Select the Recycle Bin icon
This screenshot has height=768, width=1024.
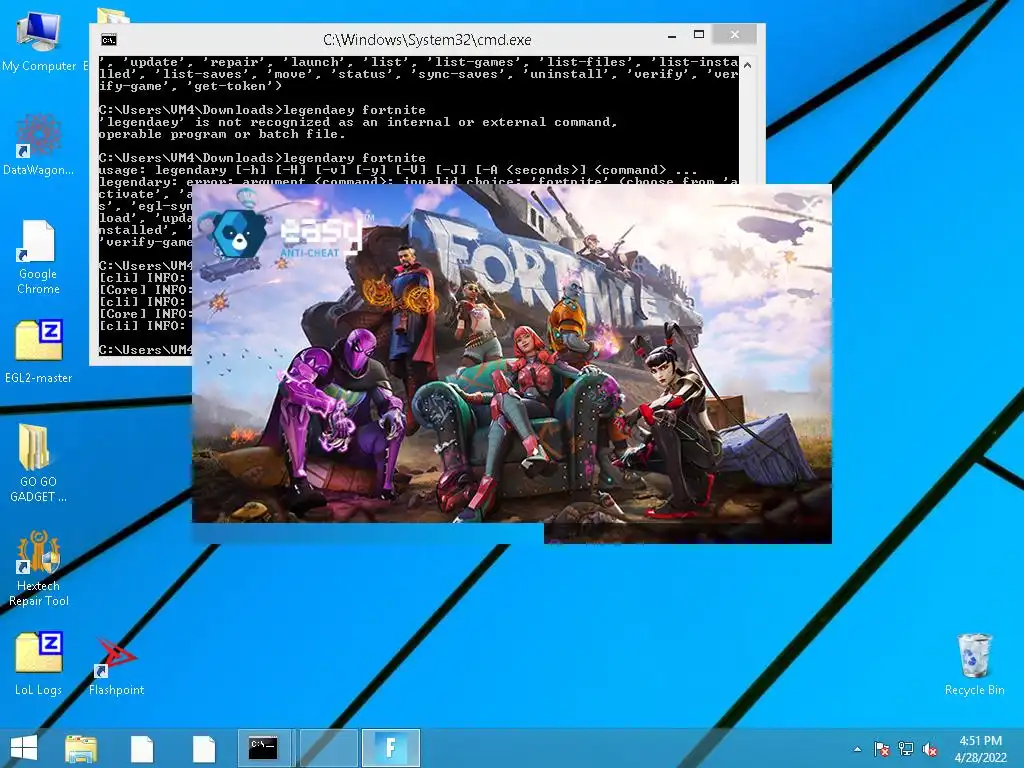tap(974, 664)
